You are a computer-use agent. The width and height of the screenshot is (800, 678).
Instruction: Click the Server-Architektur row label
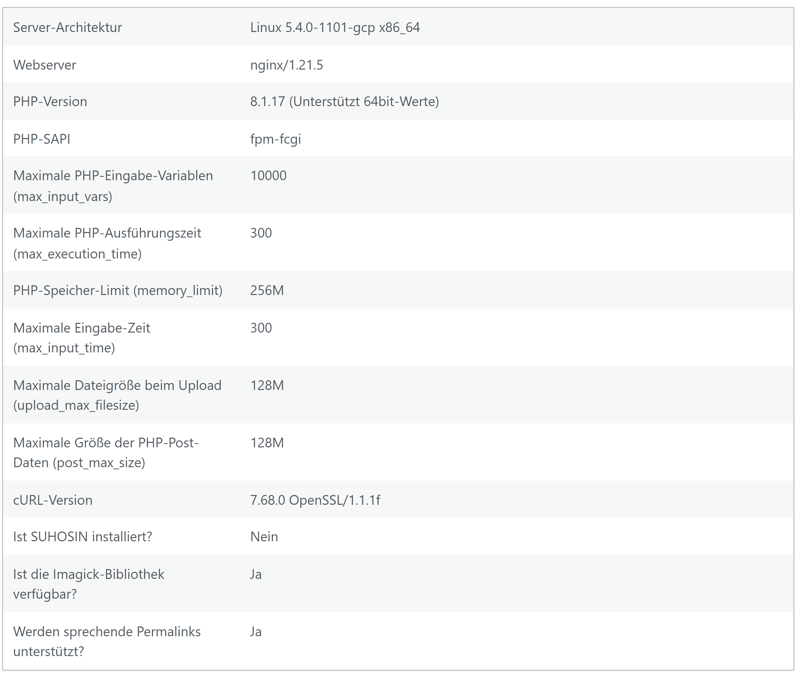tap(67, 28)
